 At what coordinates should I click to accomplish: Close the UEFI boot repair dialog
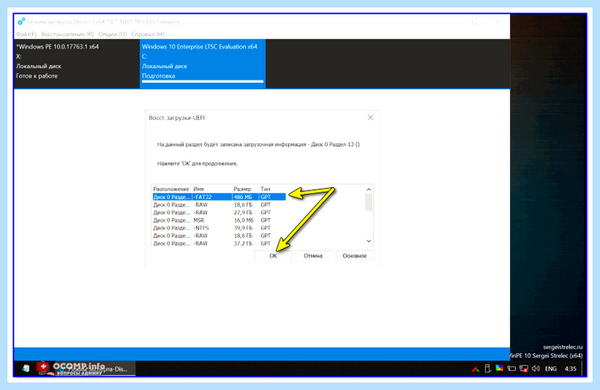click(x=370, y=117)
